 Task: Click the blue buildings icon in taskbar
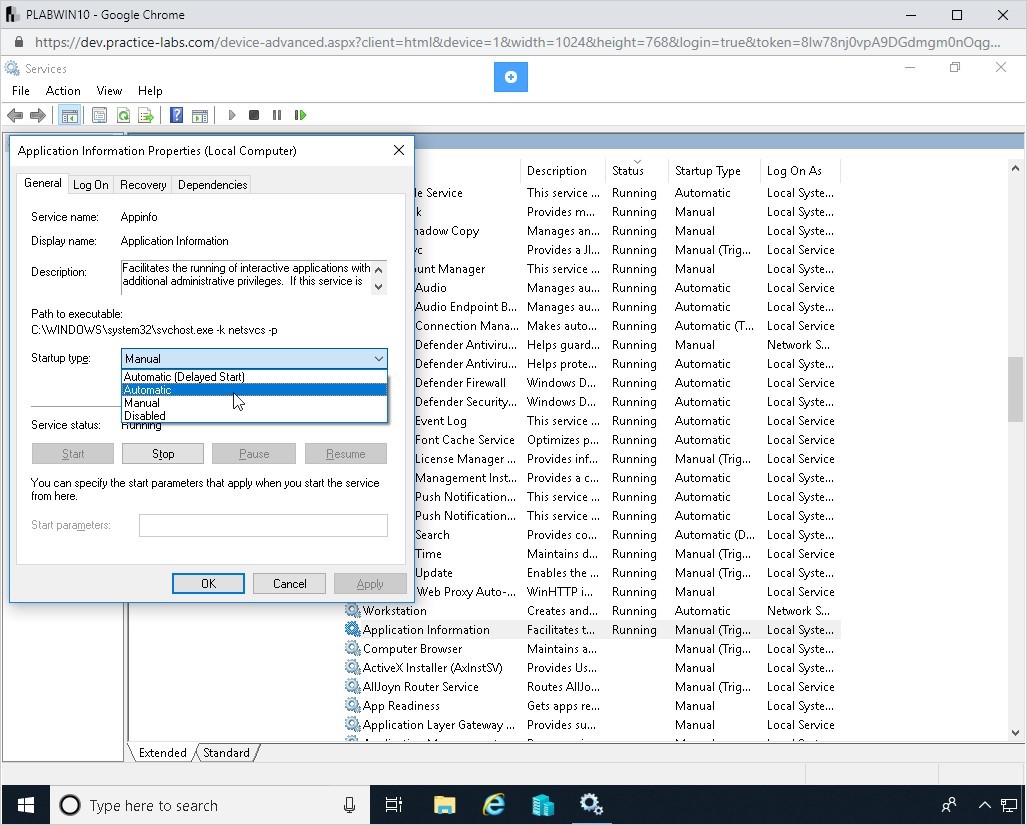click(542, 805)
